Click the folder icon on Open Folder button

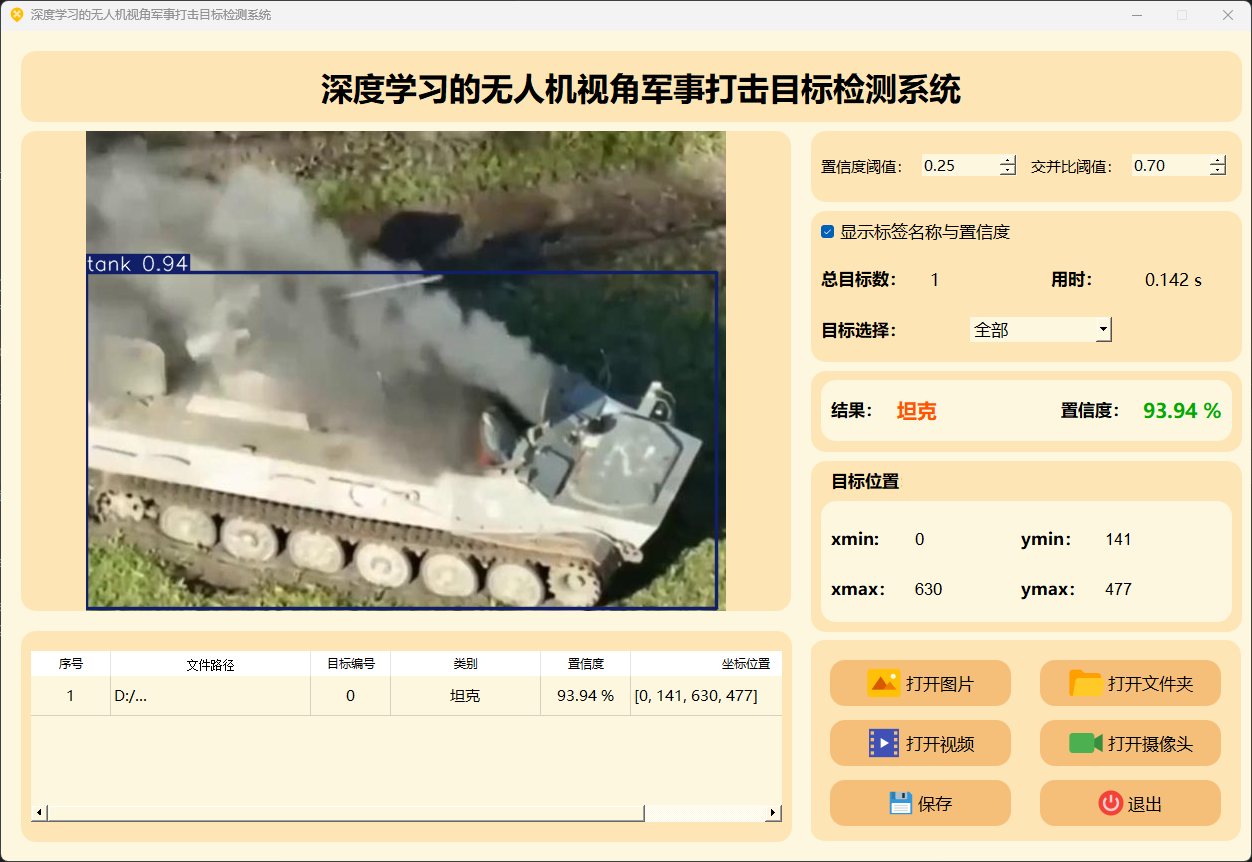point(1086,683)
